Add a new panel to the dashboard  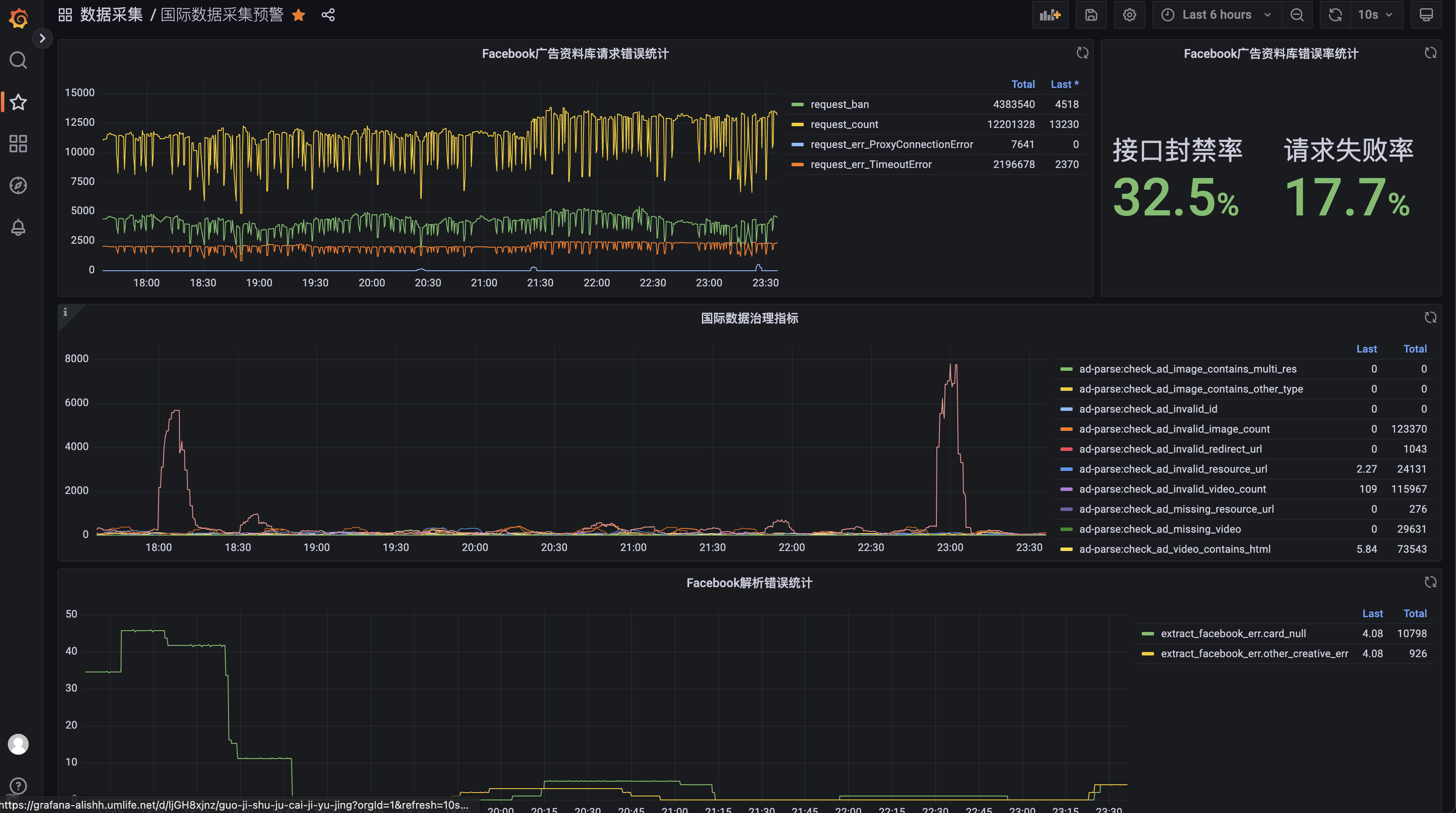click(x=1050, y=15)
